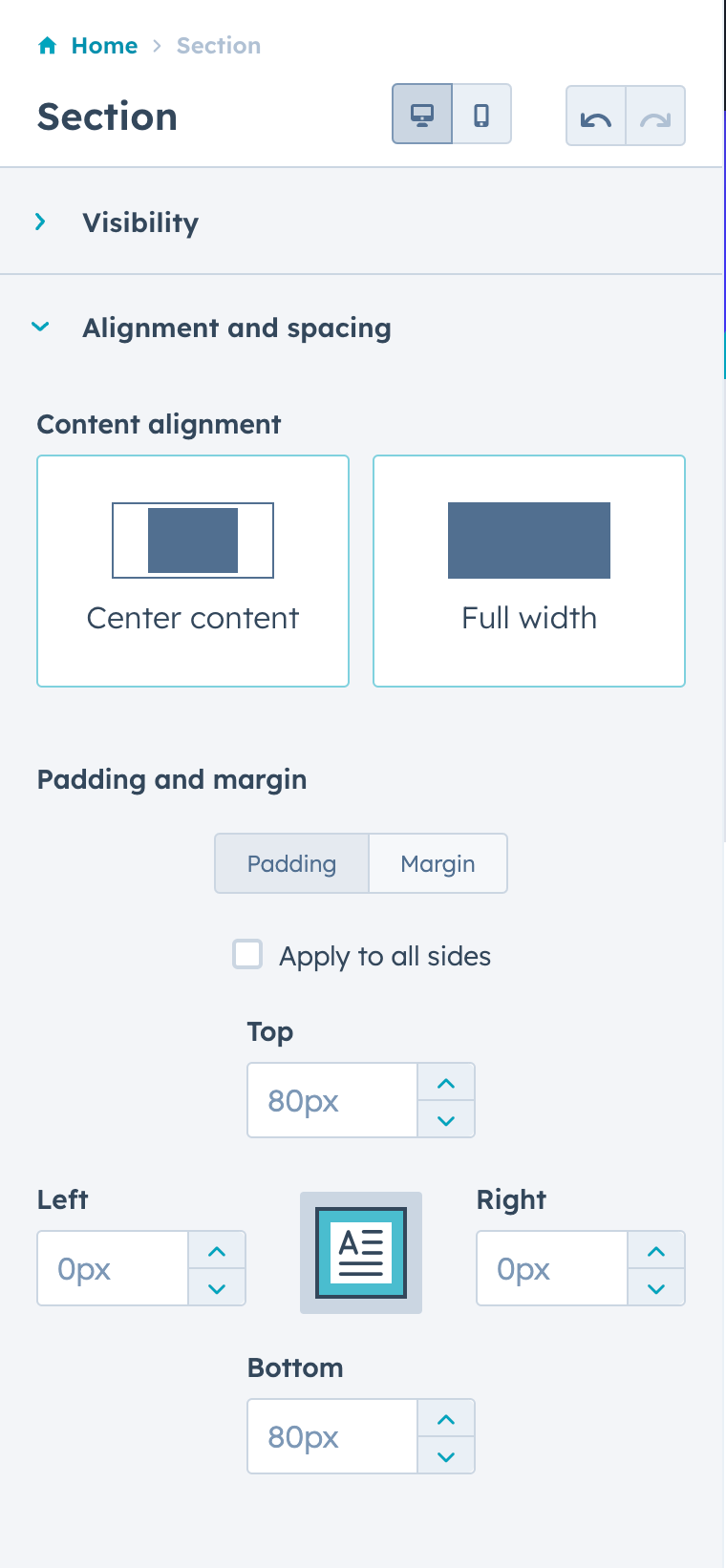Enable Apply to all sides
The height and width of the screenshot is (1568, 726).
247,954
